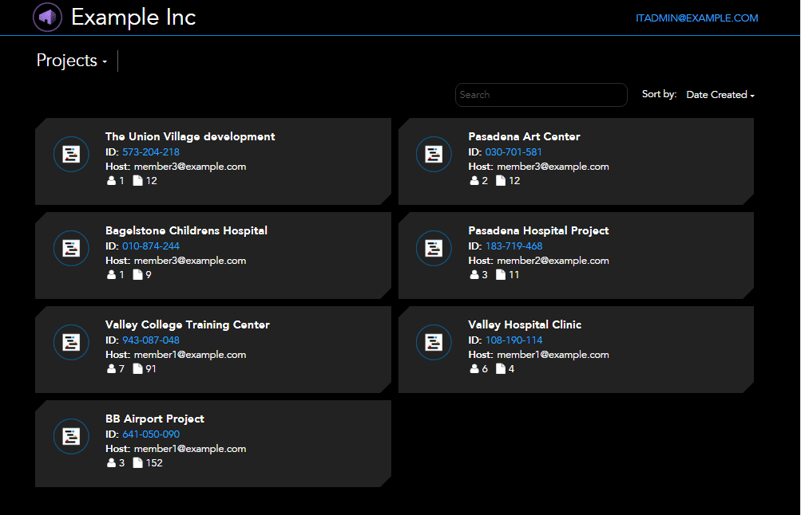The image size is (801, 515).
Task: Open project ID 183-719-468 link
Action: click(x=513, y=246)
